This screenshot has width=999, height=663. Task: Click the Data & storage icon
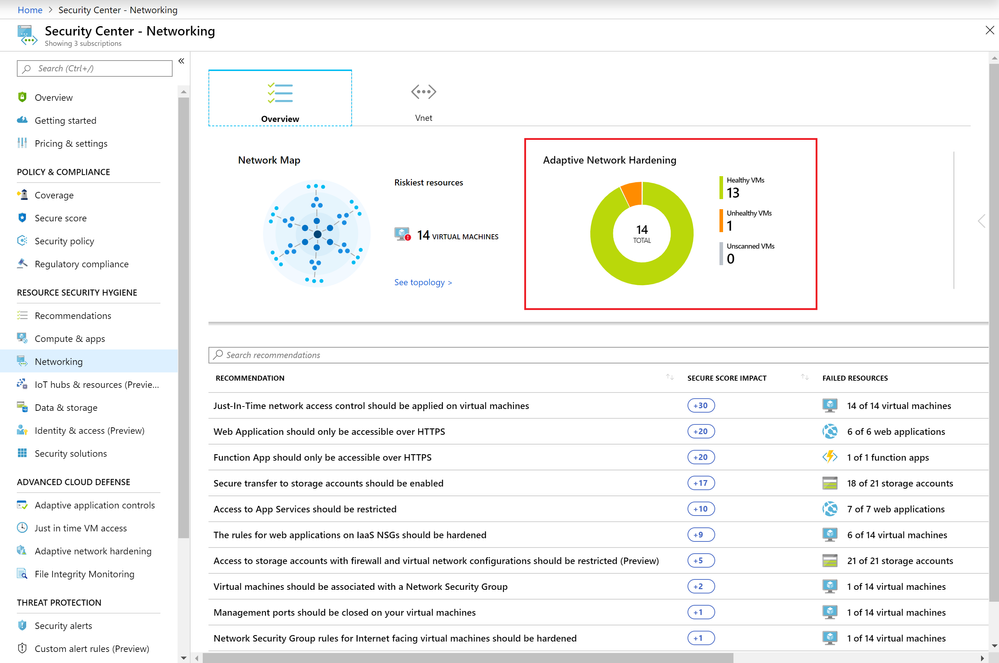click(22, 407)
